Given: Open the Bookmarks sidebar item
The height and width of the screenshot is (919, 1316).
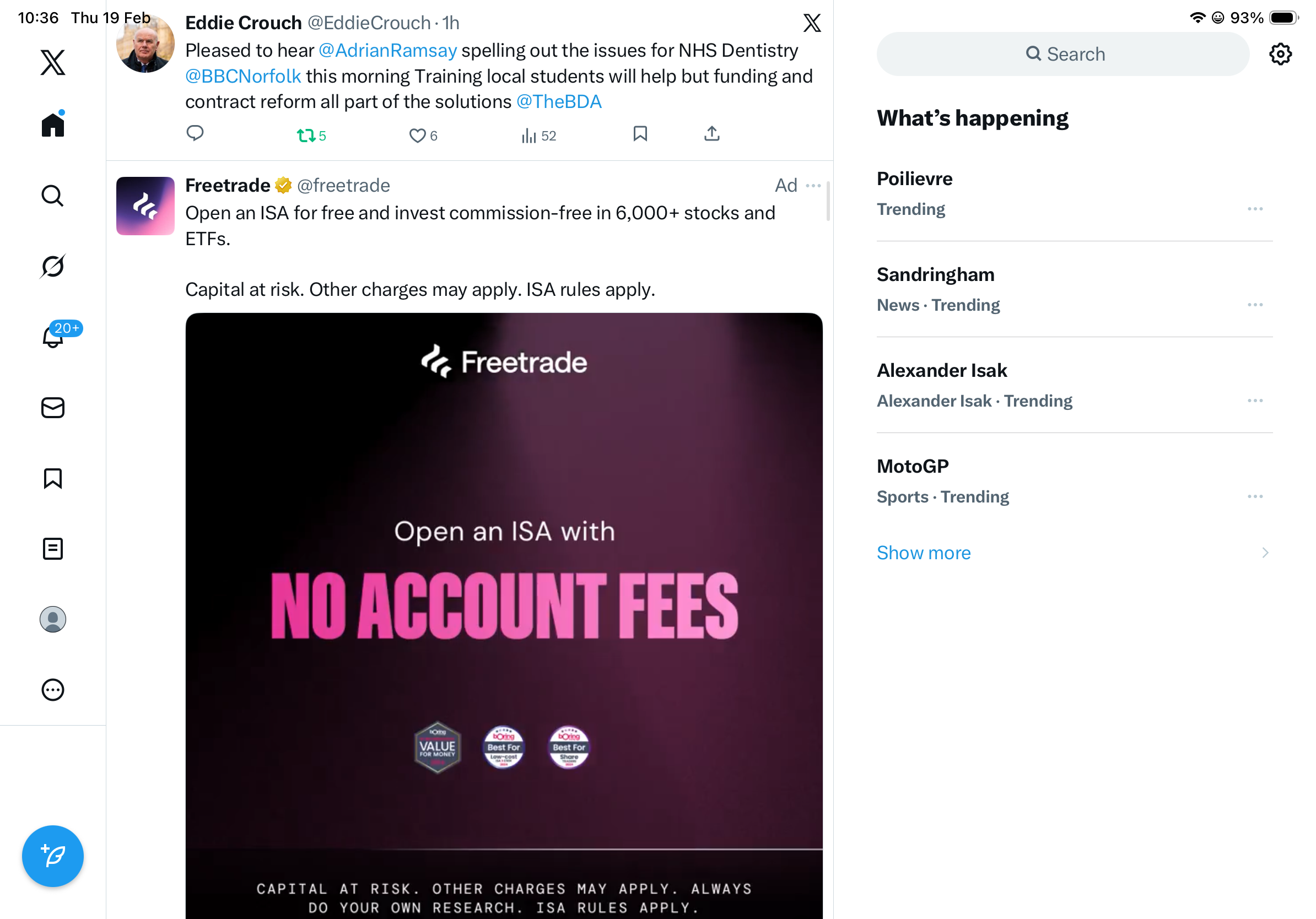Looking at the screenshot, I should point(53,478).
